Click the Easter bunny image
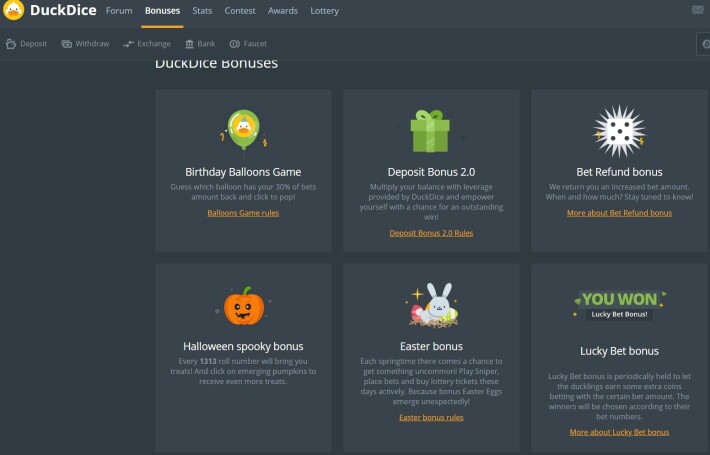This screenshot has width=710, height=455. (432, 306)
